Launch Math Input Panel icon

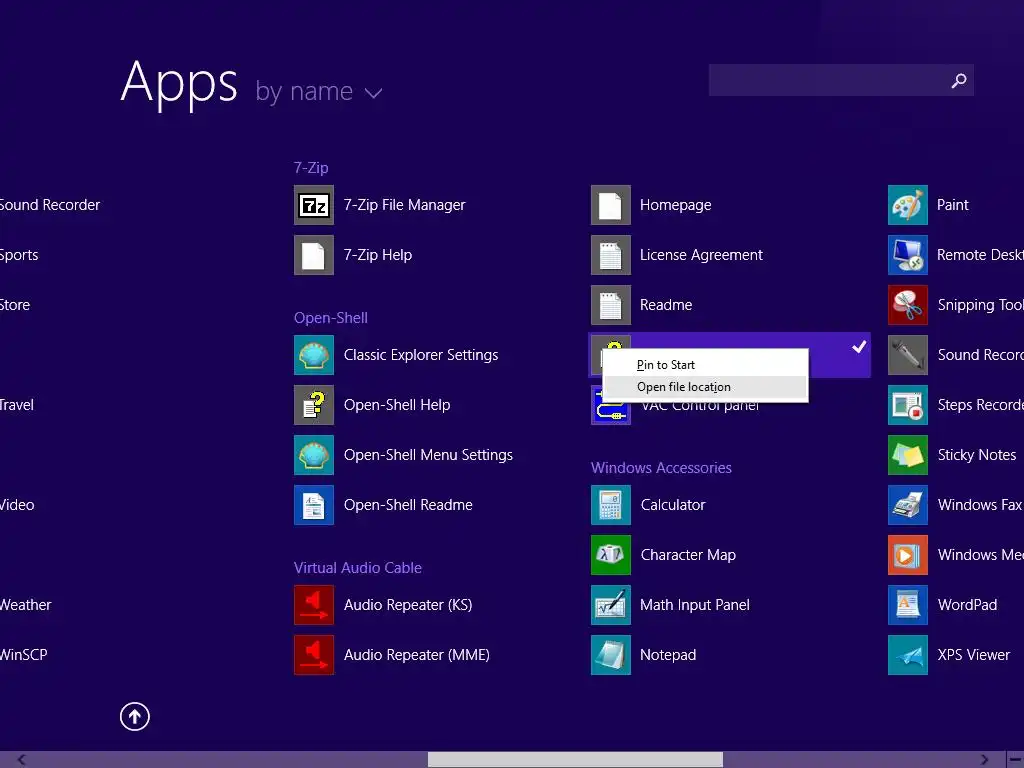point(611,605)
